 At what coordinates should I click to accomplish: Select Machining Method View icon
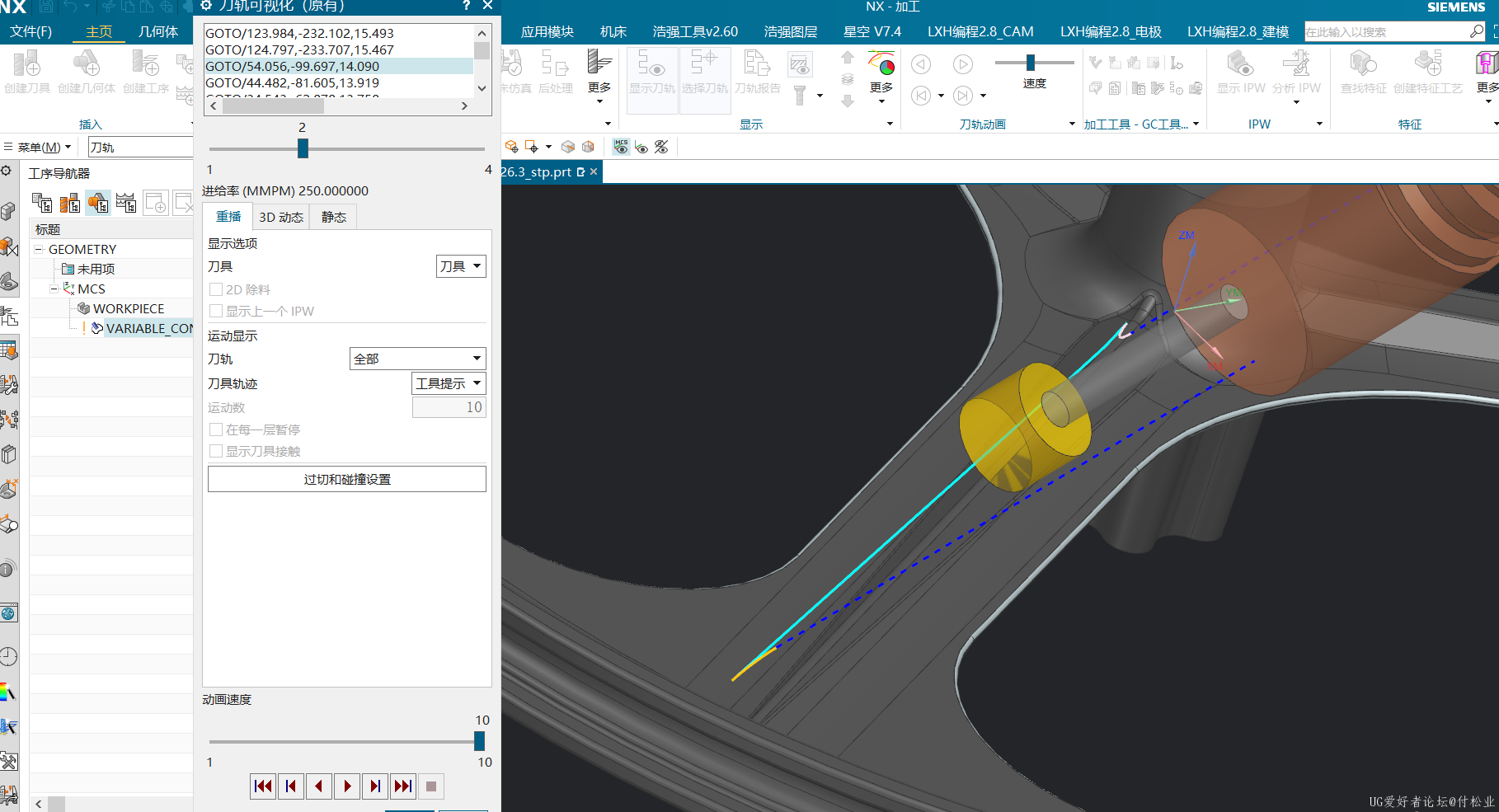[126, 202]
